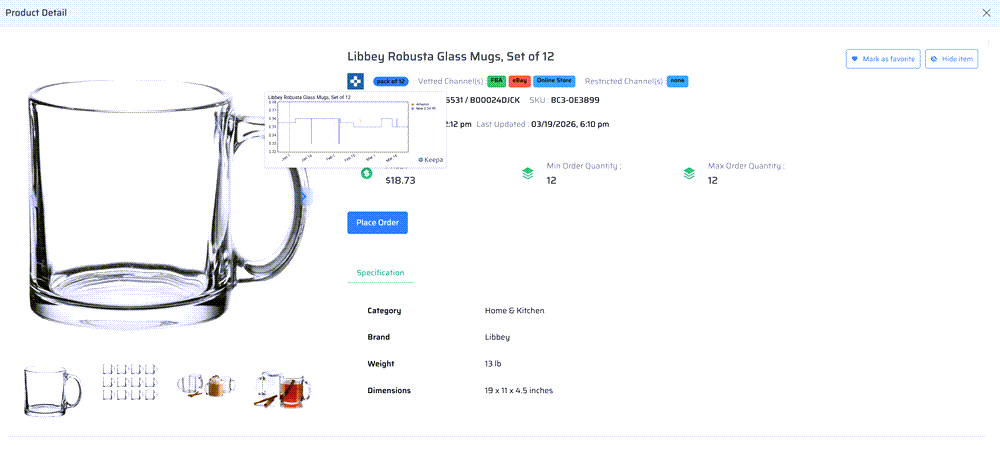Open the Specification tab

pos(380,273)
